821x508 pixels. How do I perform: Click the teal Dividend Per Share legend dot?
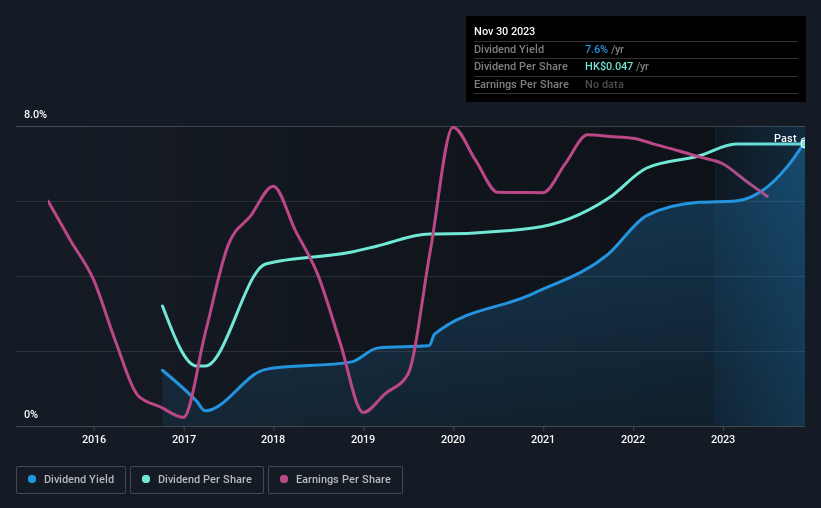(146, 479)
